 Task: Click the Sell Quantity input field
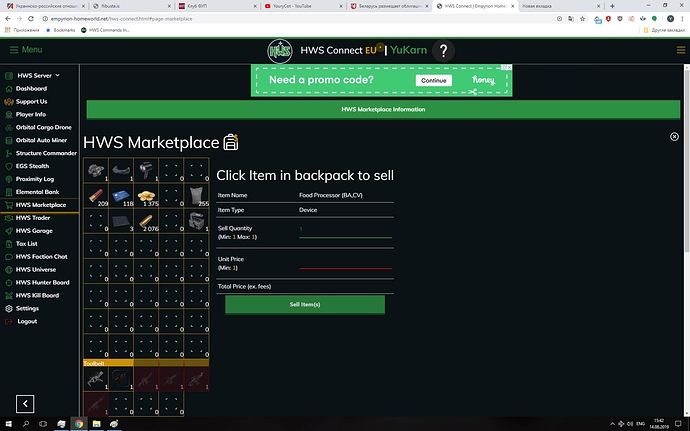345,231
